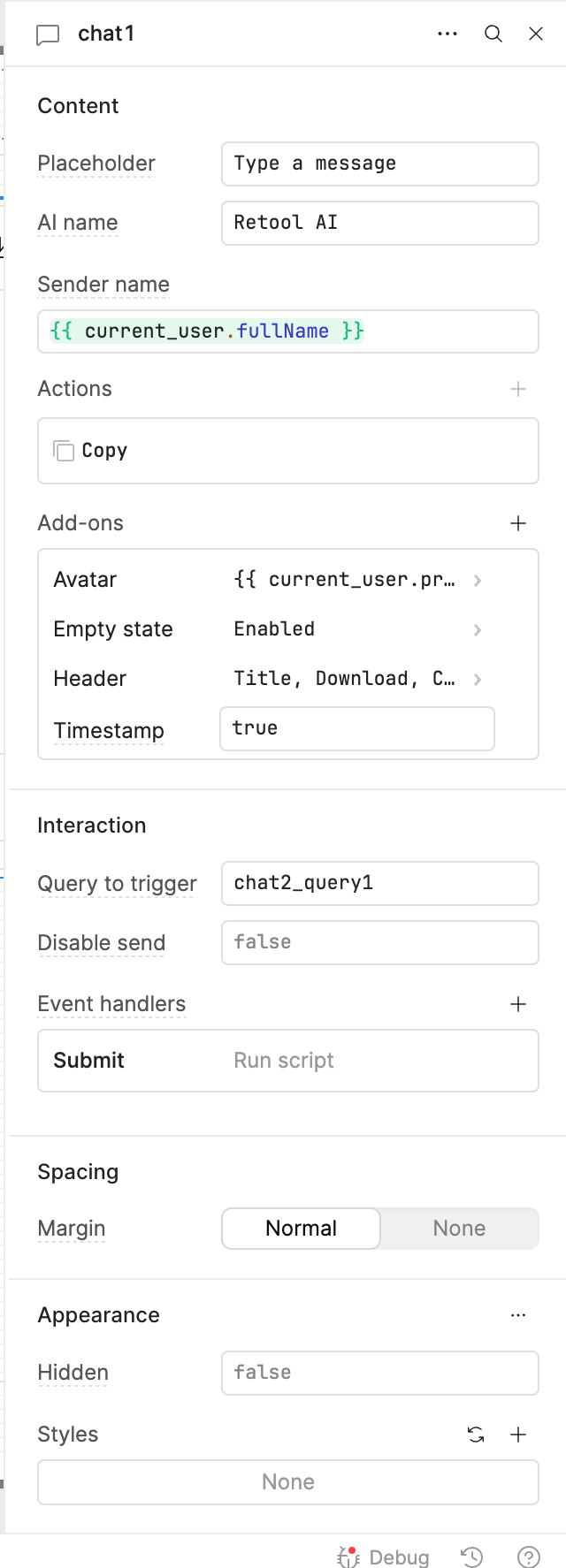Add a new style with plus icon
Screen dimensions: 566x1568
518,1435
